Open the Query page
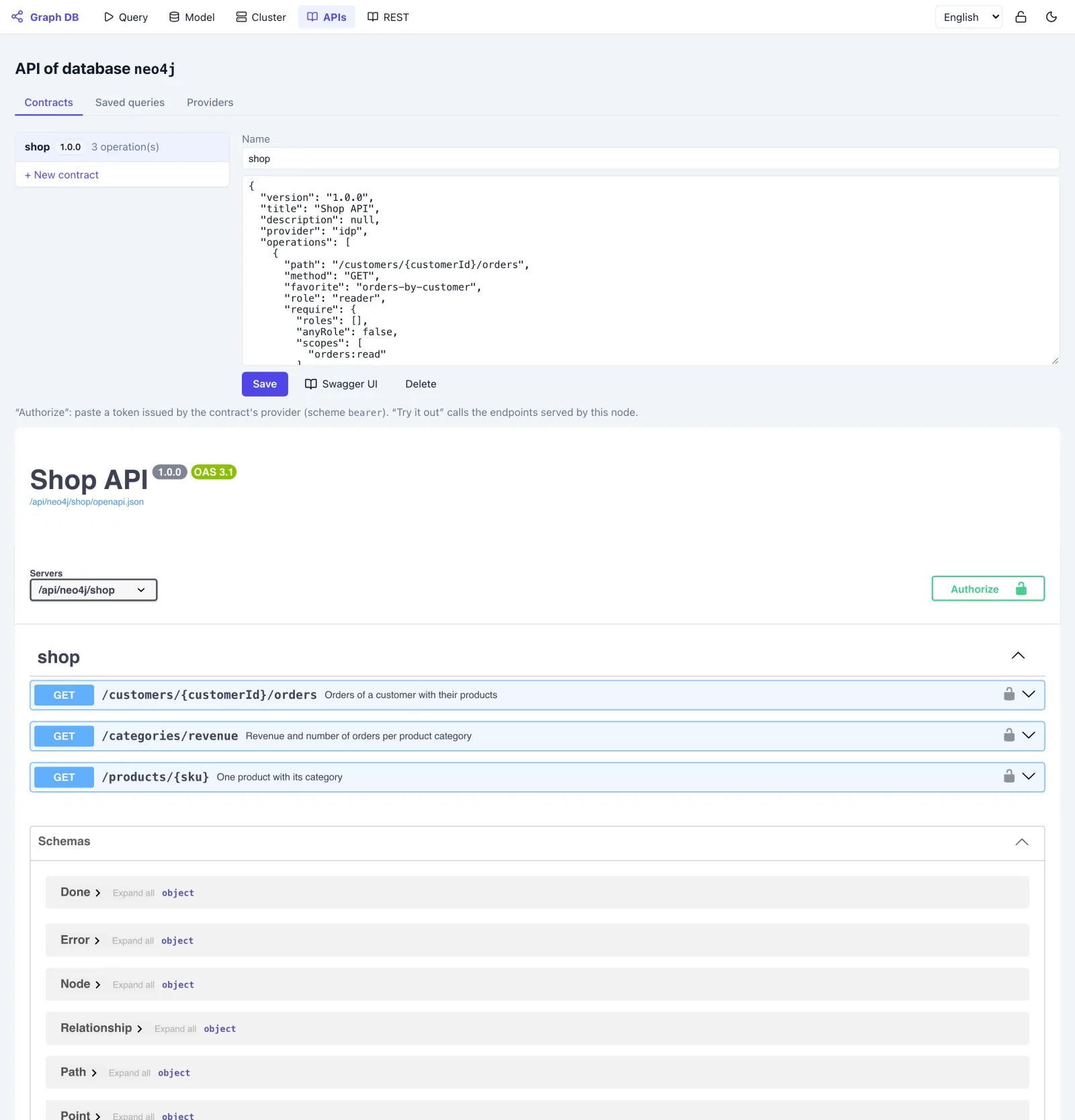This screenshot has height=1120, width=1075. (x=126, y=17)
